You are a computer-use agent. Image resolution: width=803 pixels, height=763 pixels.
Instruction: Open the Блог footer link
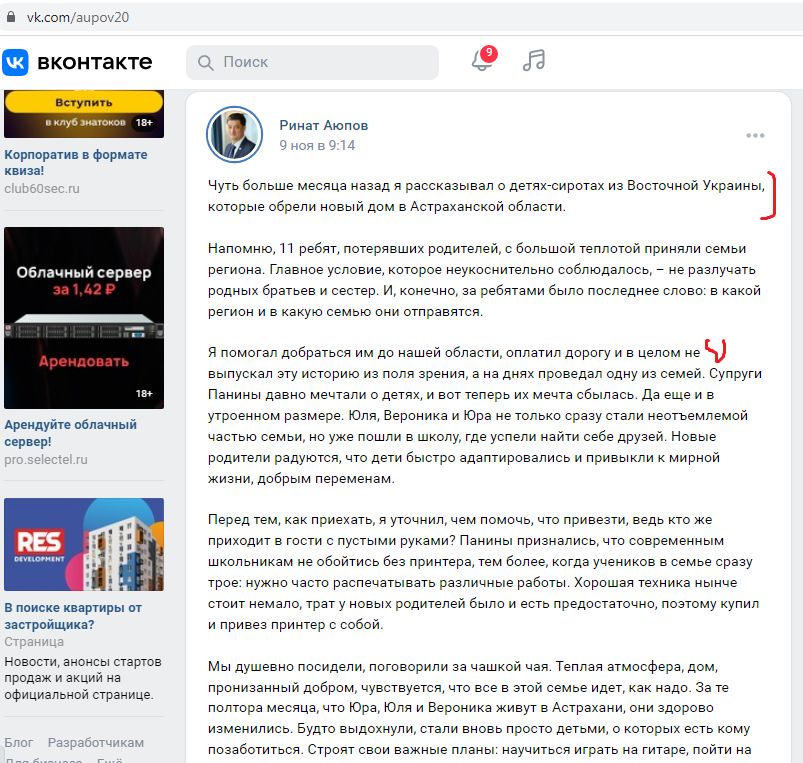[19, 743]
